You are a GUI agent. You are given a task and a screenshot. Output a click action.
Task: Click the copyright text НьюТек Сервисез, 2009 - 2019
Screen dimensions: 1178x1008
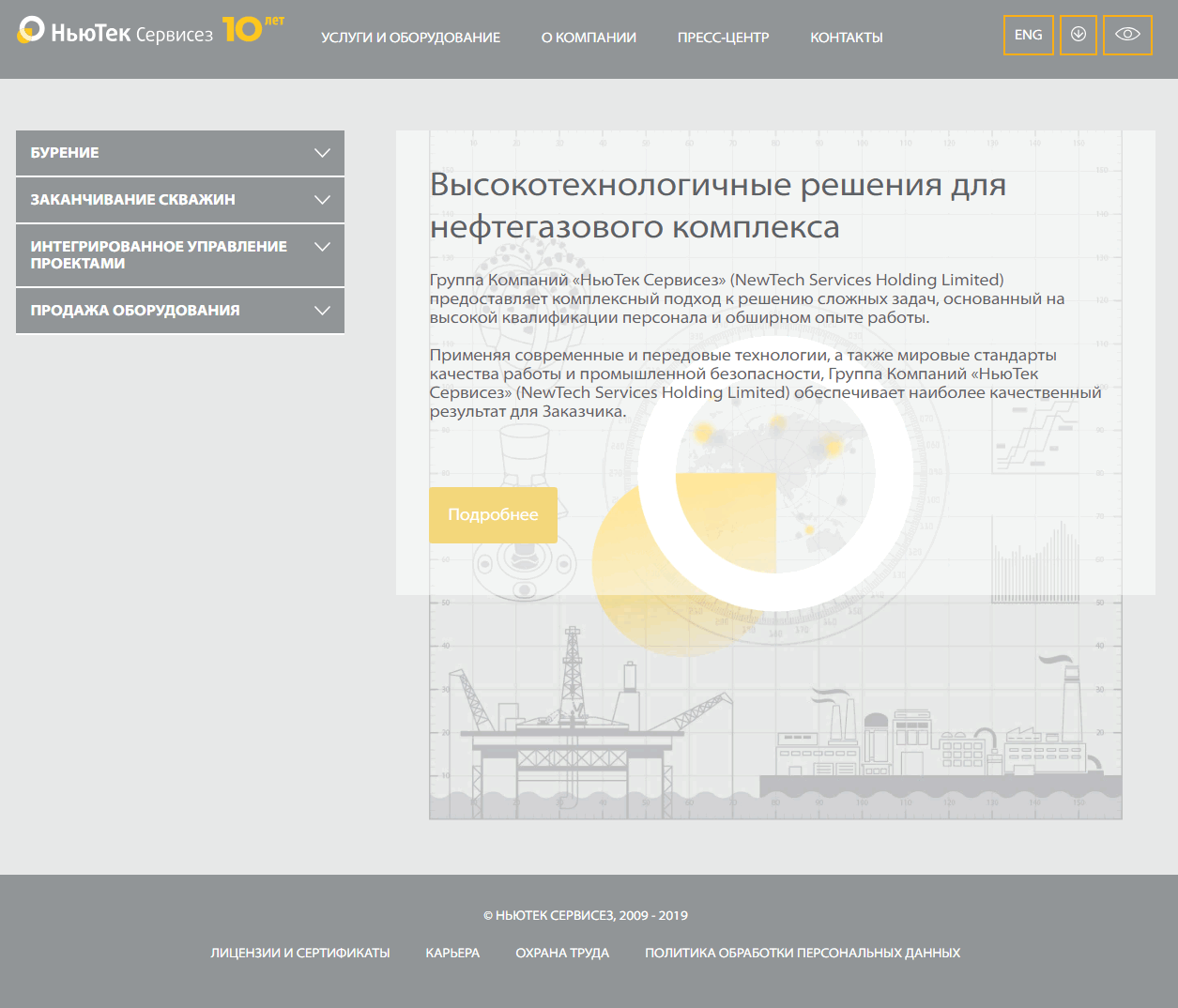pos(586,915)
